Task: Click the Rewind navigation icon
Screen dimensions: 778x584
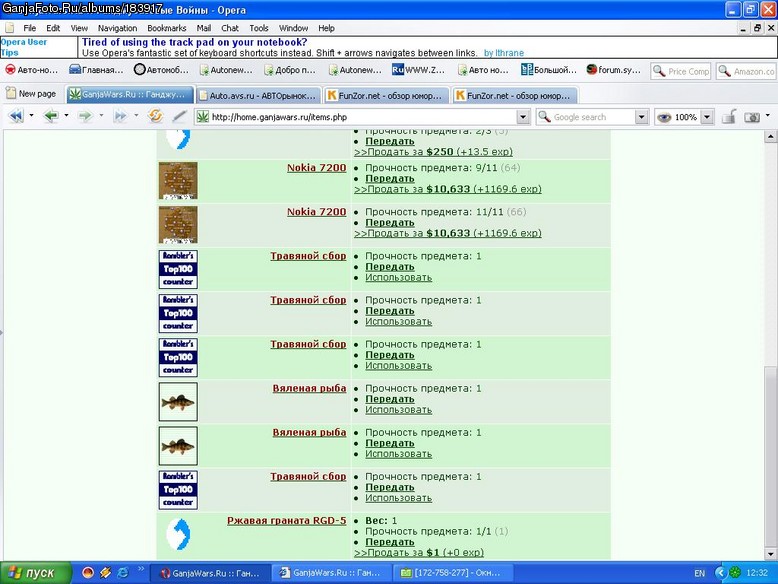Action: [16, 116]
